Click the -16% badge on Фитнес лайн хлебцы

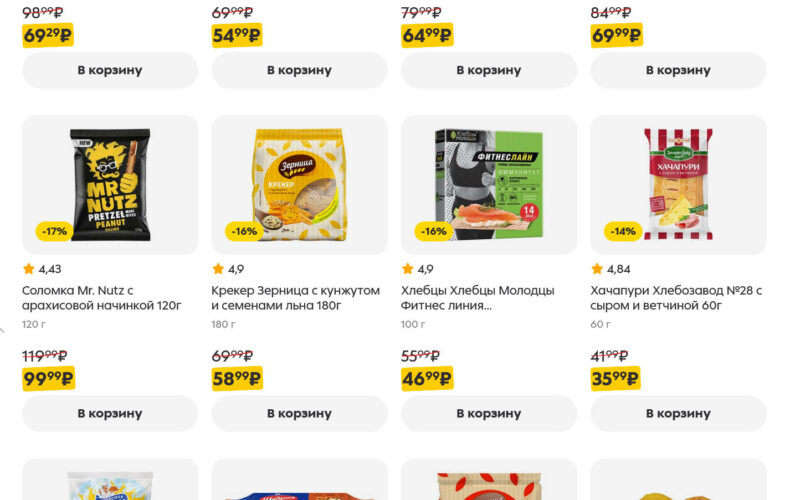[x=434, y=231]
